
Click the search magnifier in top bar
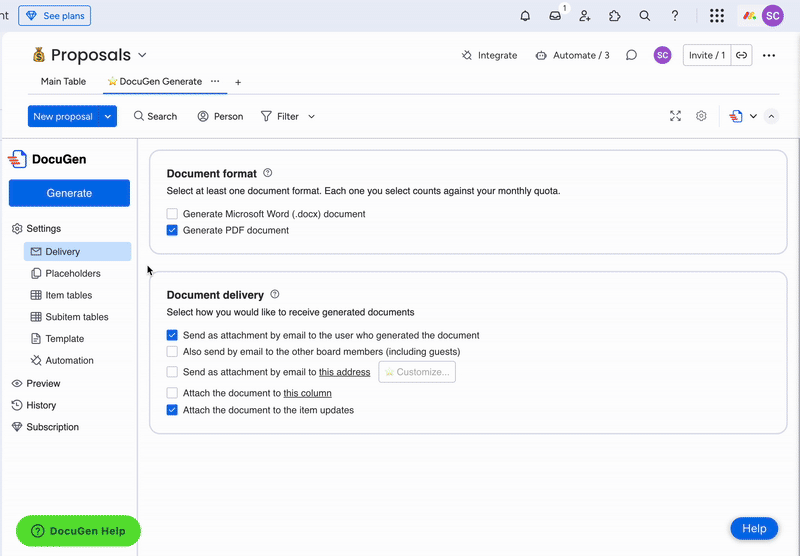click(645, 16)
